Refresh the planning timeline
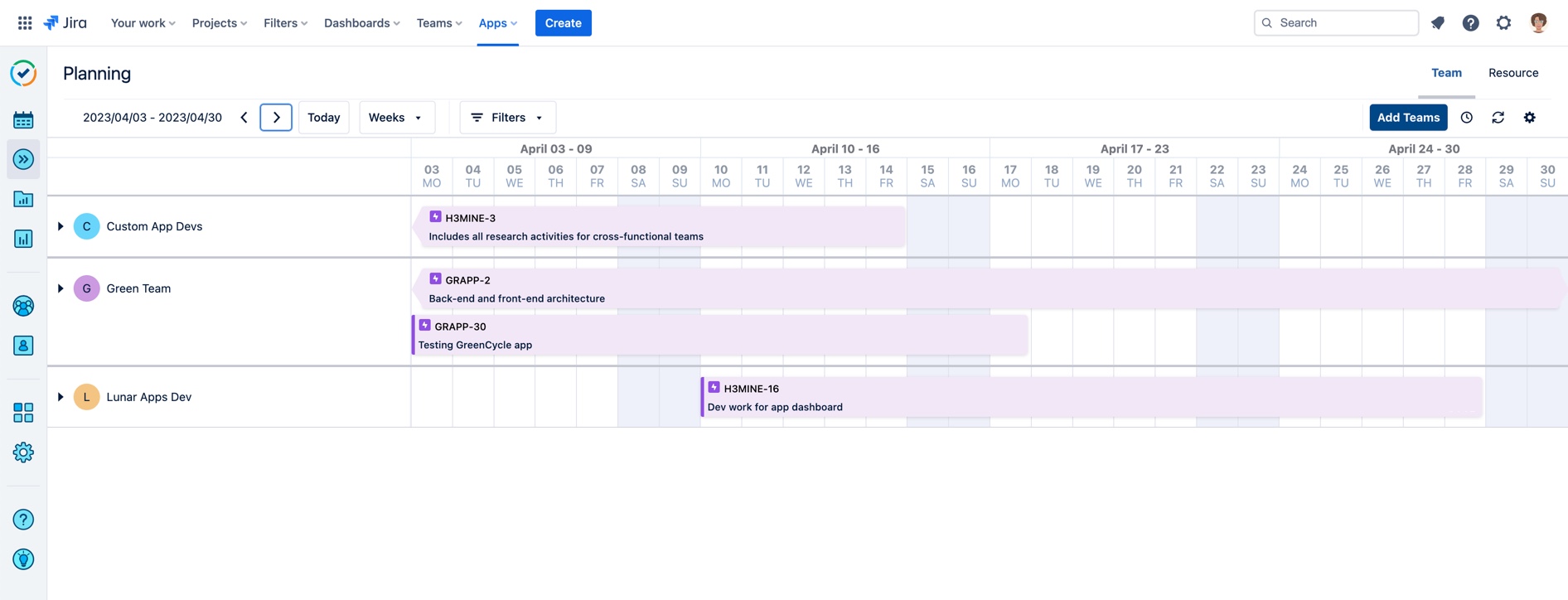 coord(1498,118)
